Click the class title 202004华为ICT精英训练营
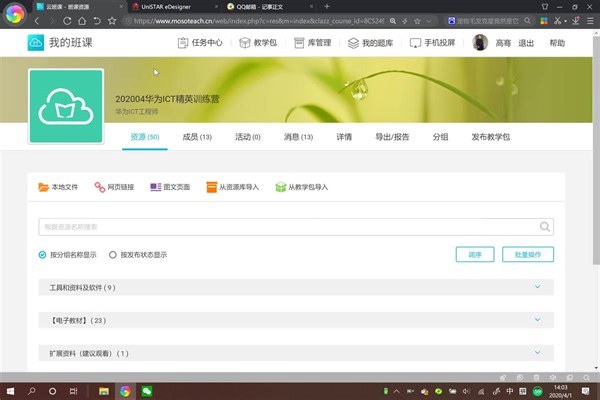Image resolution: width=600 pixels, height=400 pixels. pyautogui.click(x=167, y=99)
